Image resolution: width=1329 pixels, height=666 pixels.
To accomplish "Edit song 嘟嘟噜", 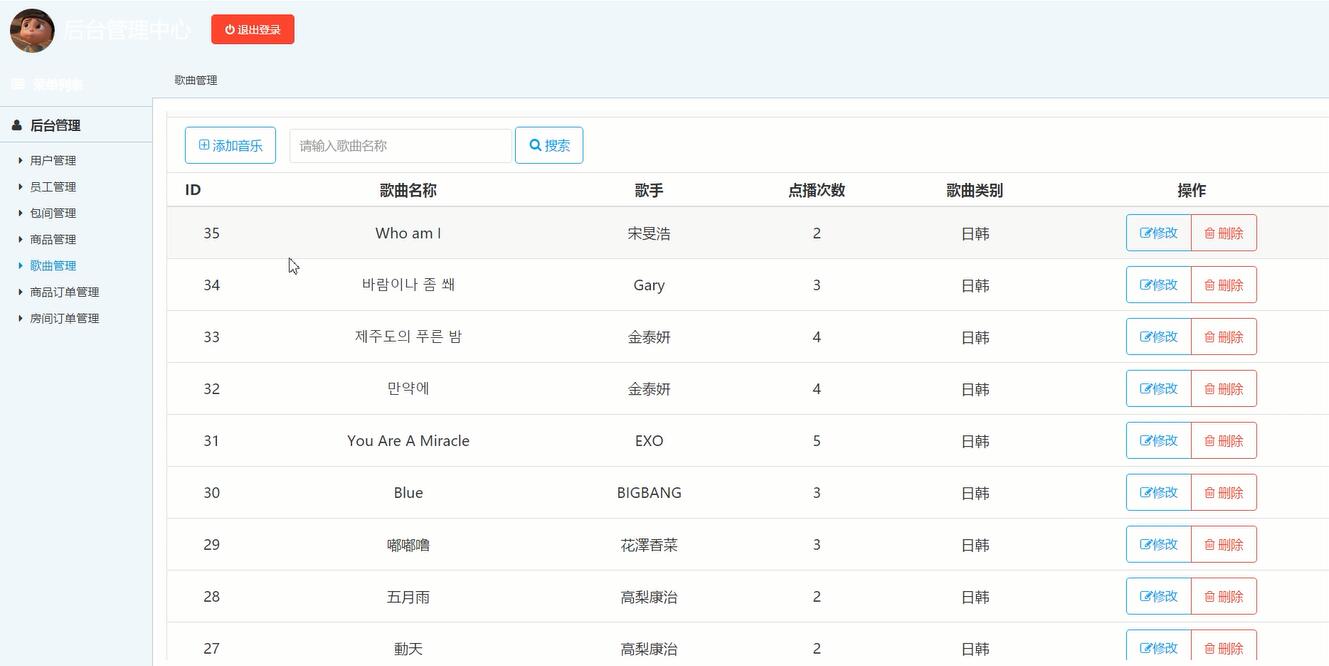I will [1159, 545].
